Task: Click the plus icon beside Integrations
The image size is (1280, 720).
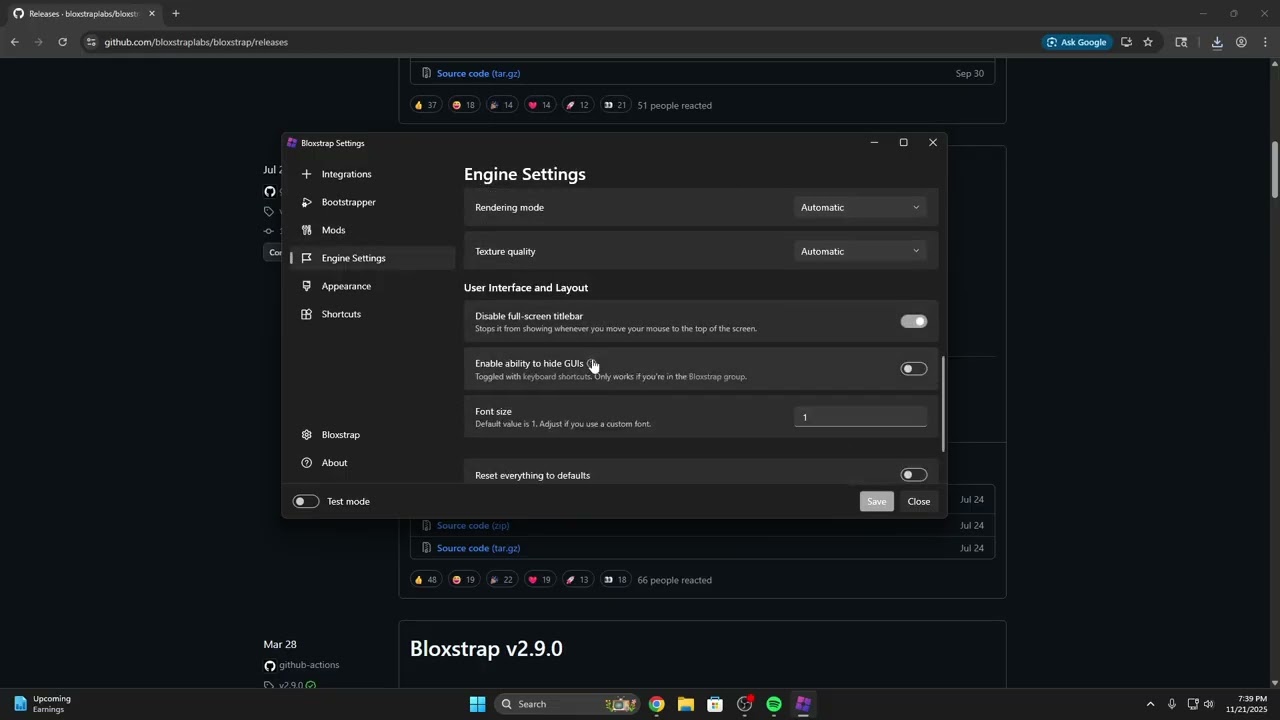Action: (306, 174)
